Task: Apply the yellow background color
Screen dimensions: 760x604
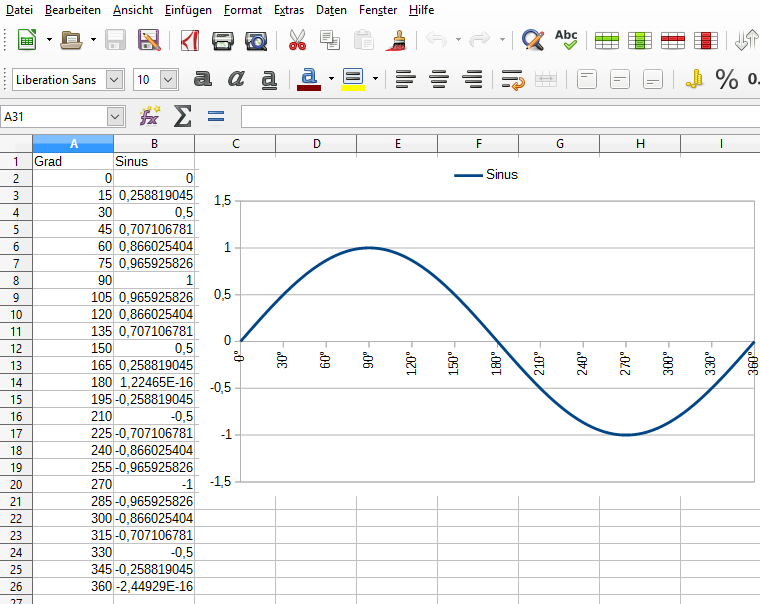Action: click(x=353, y=79)
